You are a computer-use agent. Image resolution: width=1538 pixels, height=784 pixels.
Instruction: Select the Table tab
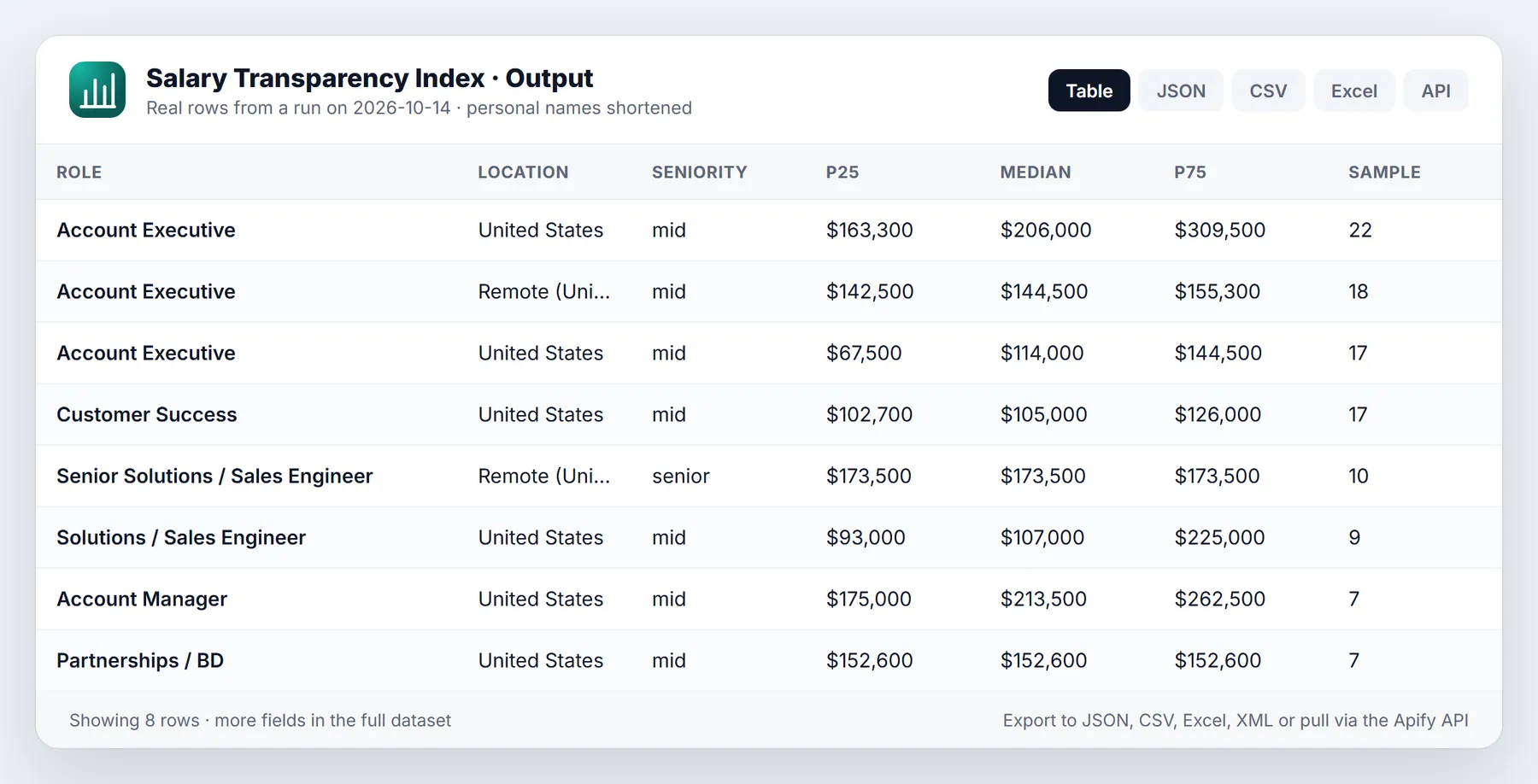click(x=1089, y=91)
